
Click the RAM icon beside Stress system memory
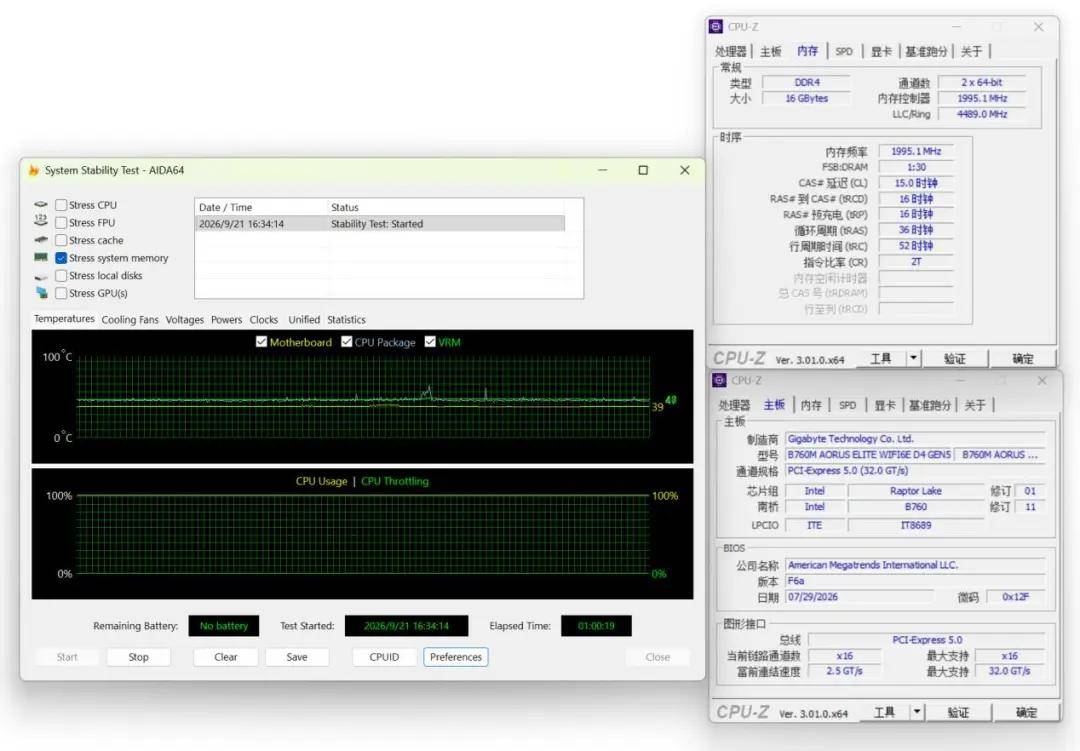[41, 258]
